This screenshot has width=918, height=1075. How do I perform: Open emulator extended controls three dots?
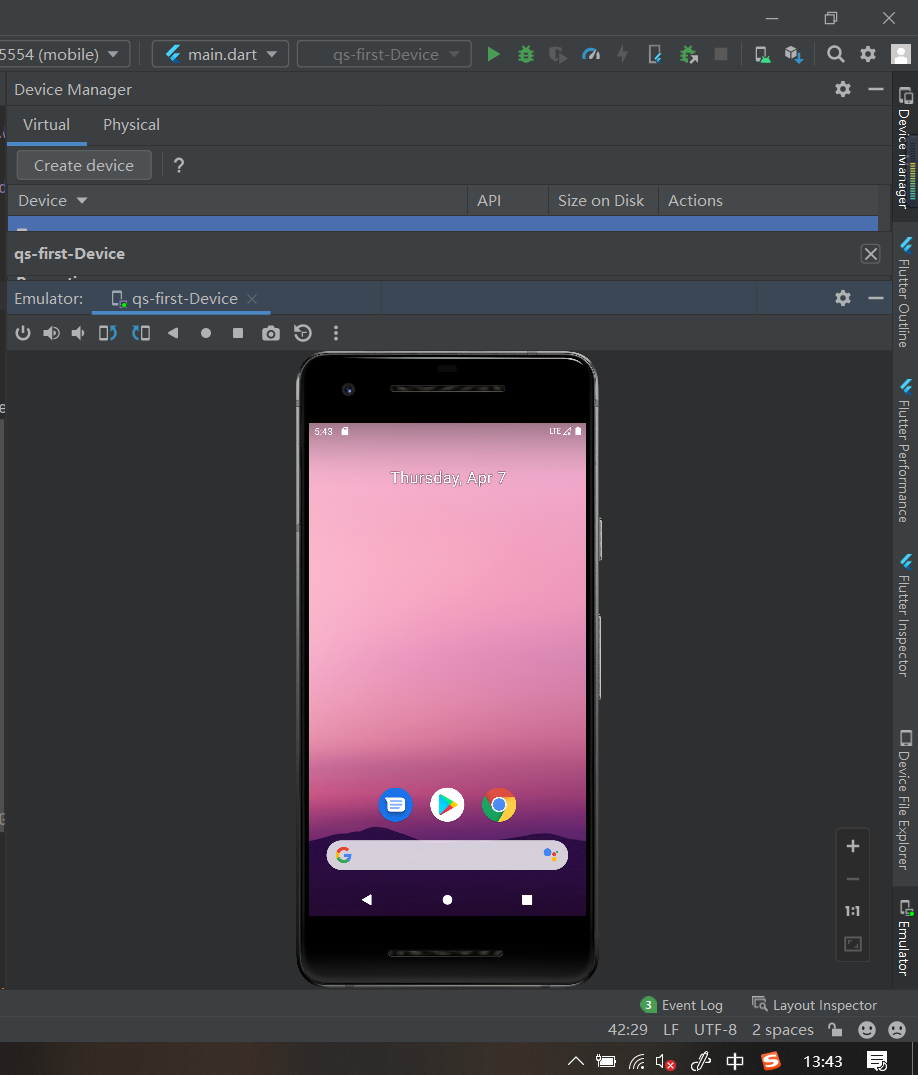336,333
